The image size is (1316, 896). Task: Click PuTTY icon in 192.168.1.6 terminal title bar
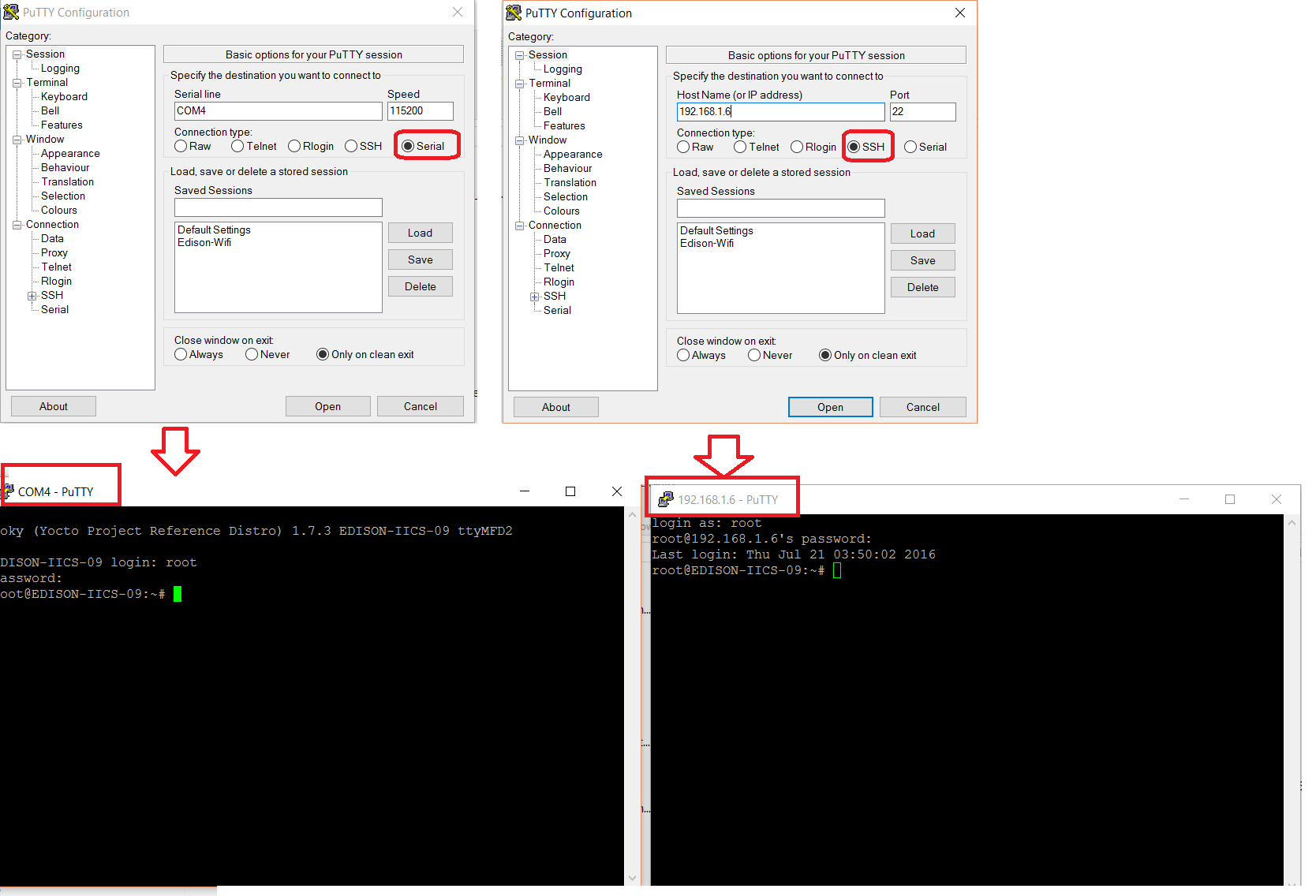(666, 499)
